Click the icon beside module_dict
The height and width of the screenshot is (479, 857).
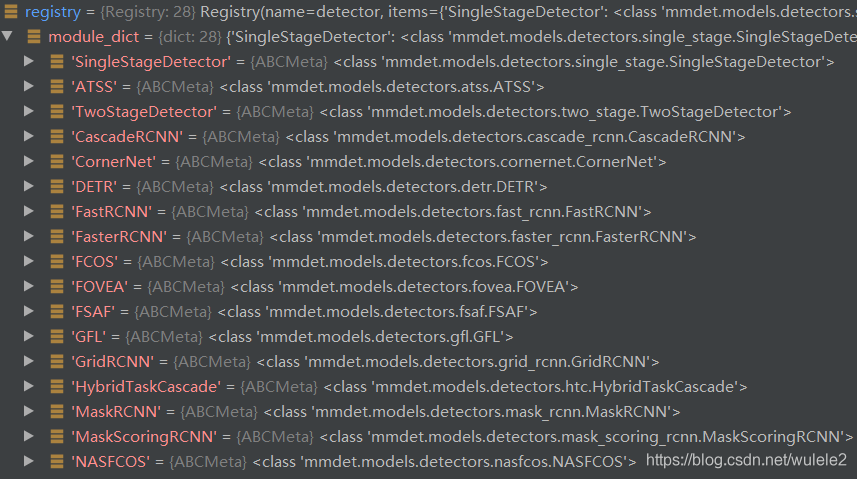tap(34, 37)
